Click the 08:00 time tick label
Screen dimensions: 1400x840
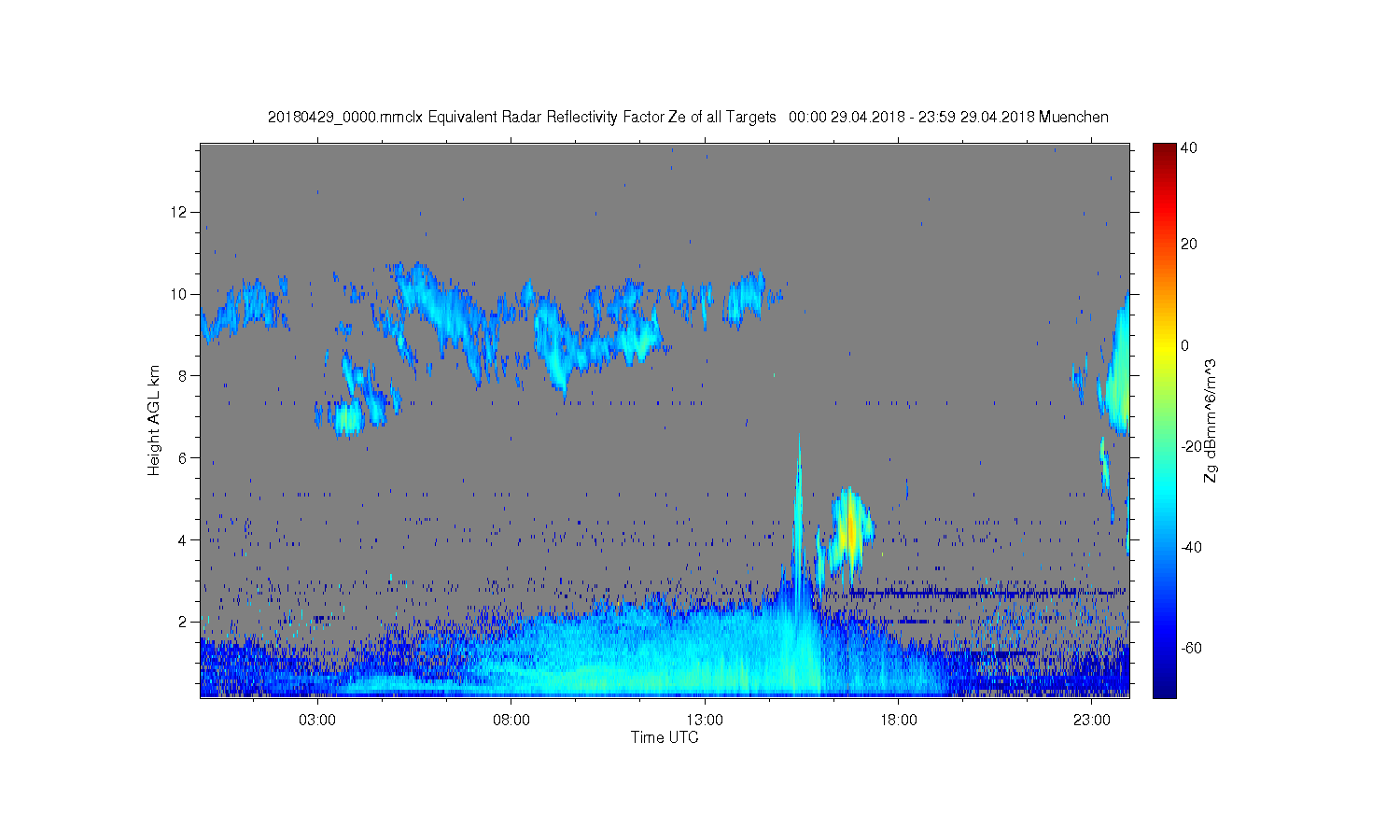tap(511, 721)
